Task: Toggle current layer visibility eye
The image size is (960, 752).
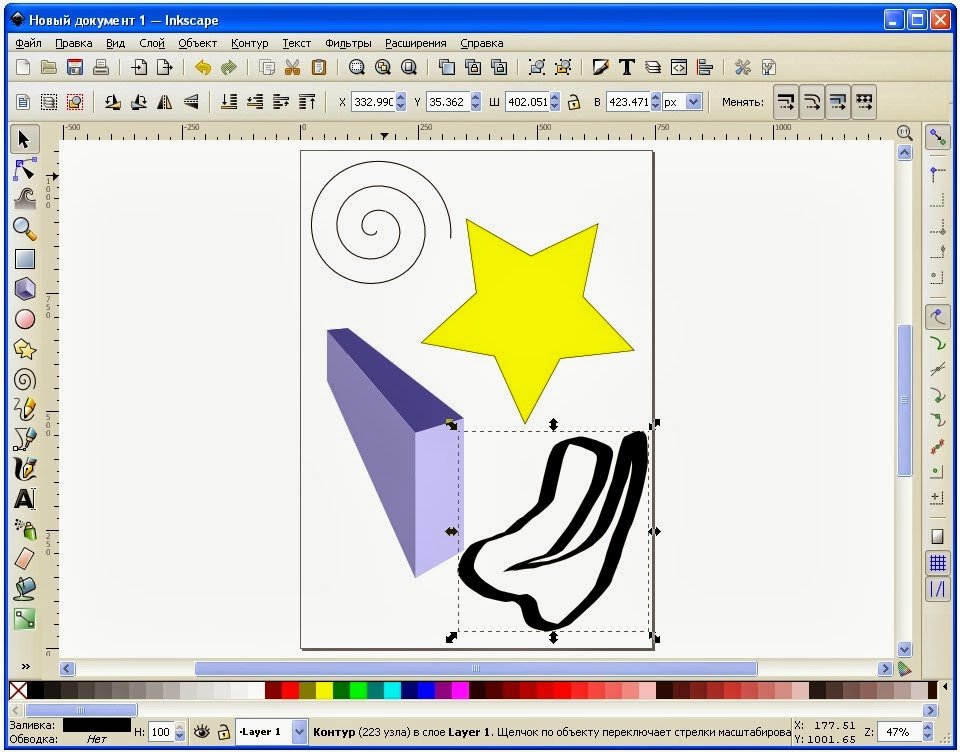Action: click(x=202, y=732)
